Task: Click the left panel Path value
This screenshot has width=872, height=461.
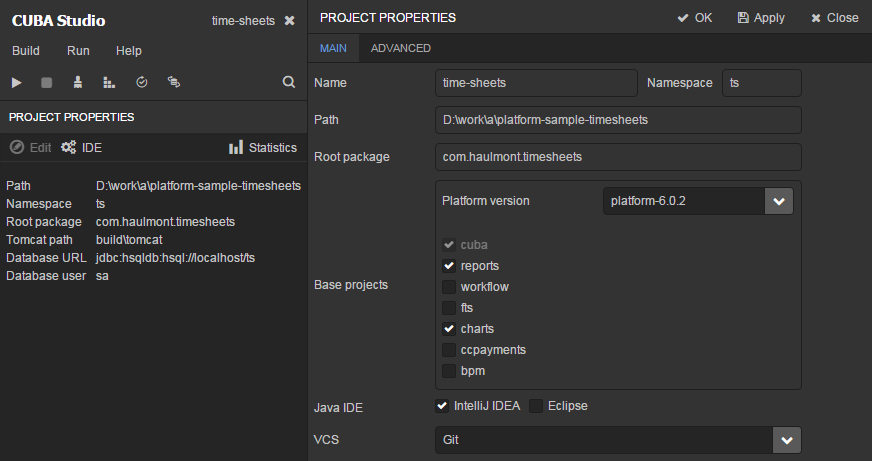Action: coord(199,186)
